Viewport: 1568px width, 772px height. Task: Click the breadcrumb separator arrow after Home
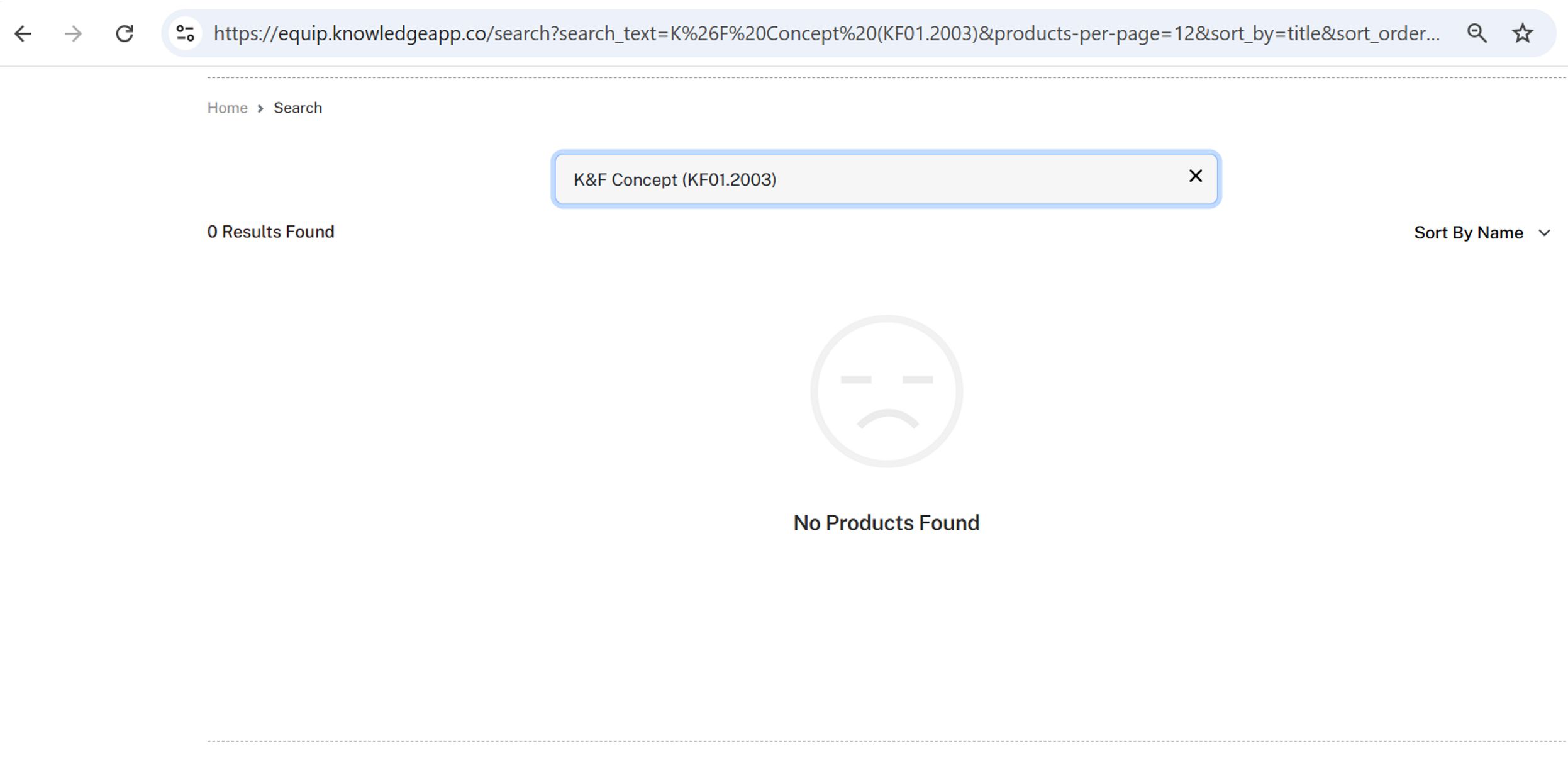click(x=260, y=109)
